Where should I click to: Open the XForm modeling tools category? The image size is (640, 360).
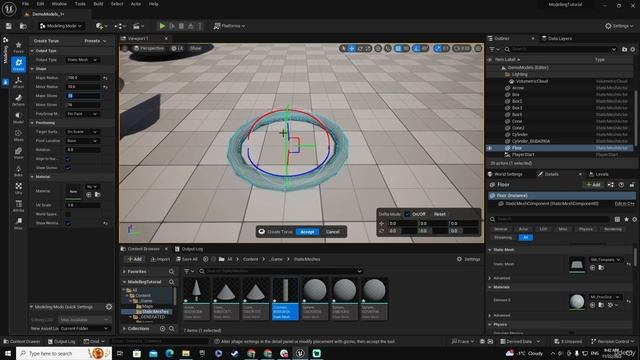click(x=18, y=82)
